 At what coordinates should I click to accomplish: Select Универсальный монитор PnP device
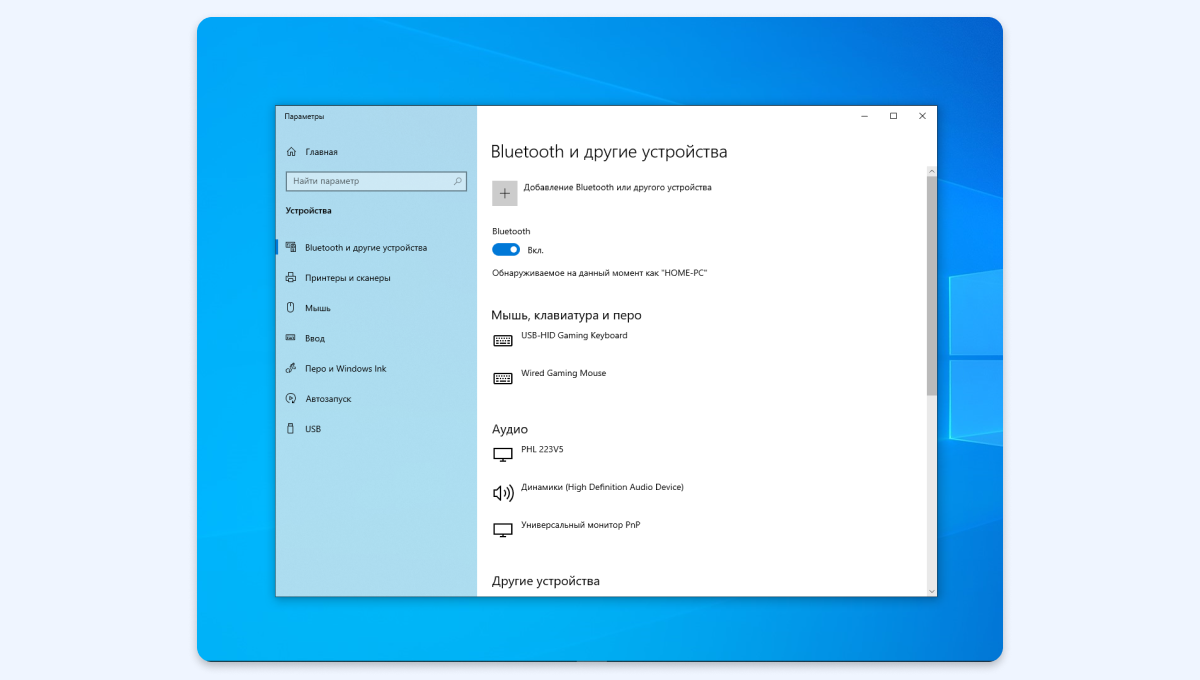(580, 525)
